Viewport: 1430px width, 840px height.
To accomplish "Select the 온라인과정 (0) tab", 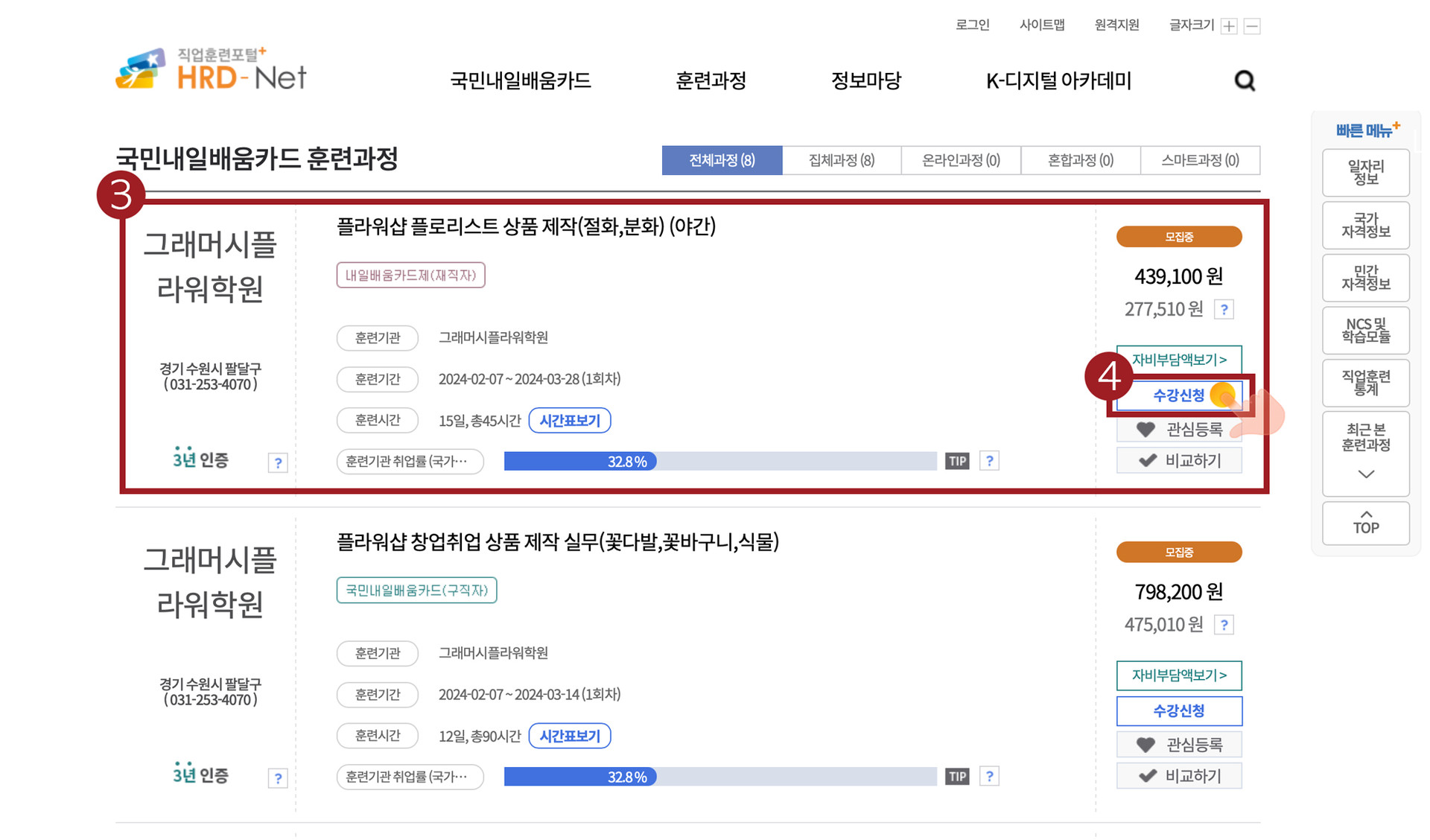I will click(x=961, y=160).
